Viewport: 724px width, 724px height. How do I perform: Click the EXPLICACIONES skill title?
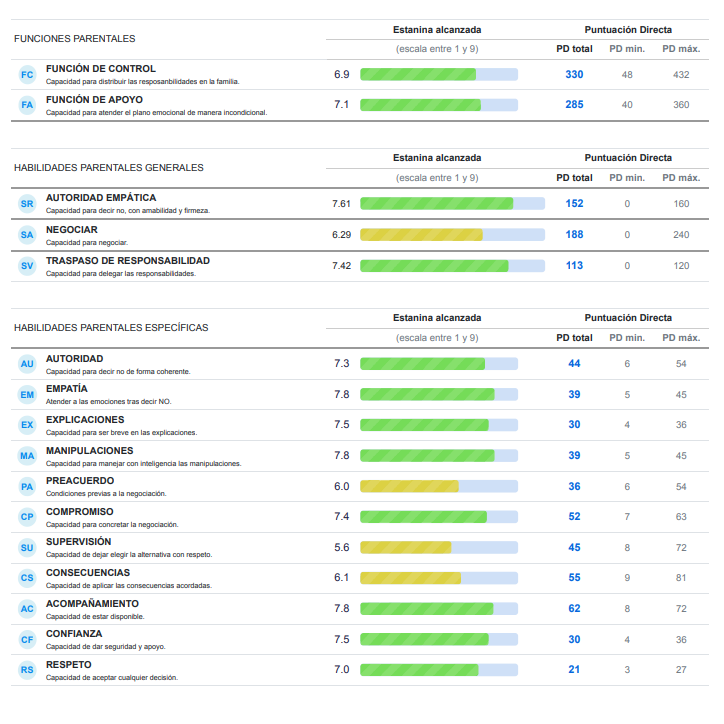(x=85, y=420)
